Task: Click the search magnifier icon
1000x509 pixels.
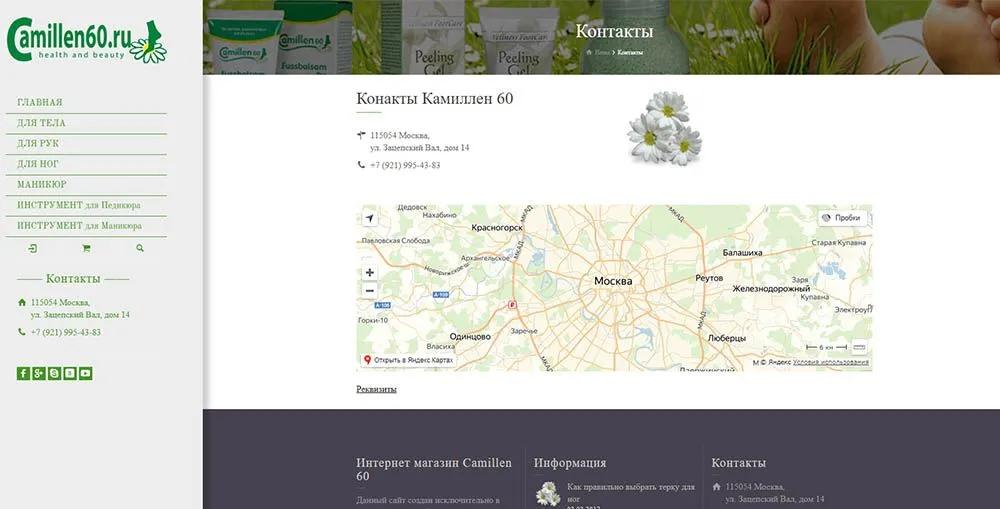Action: (140, 248)
